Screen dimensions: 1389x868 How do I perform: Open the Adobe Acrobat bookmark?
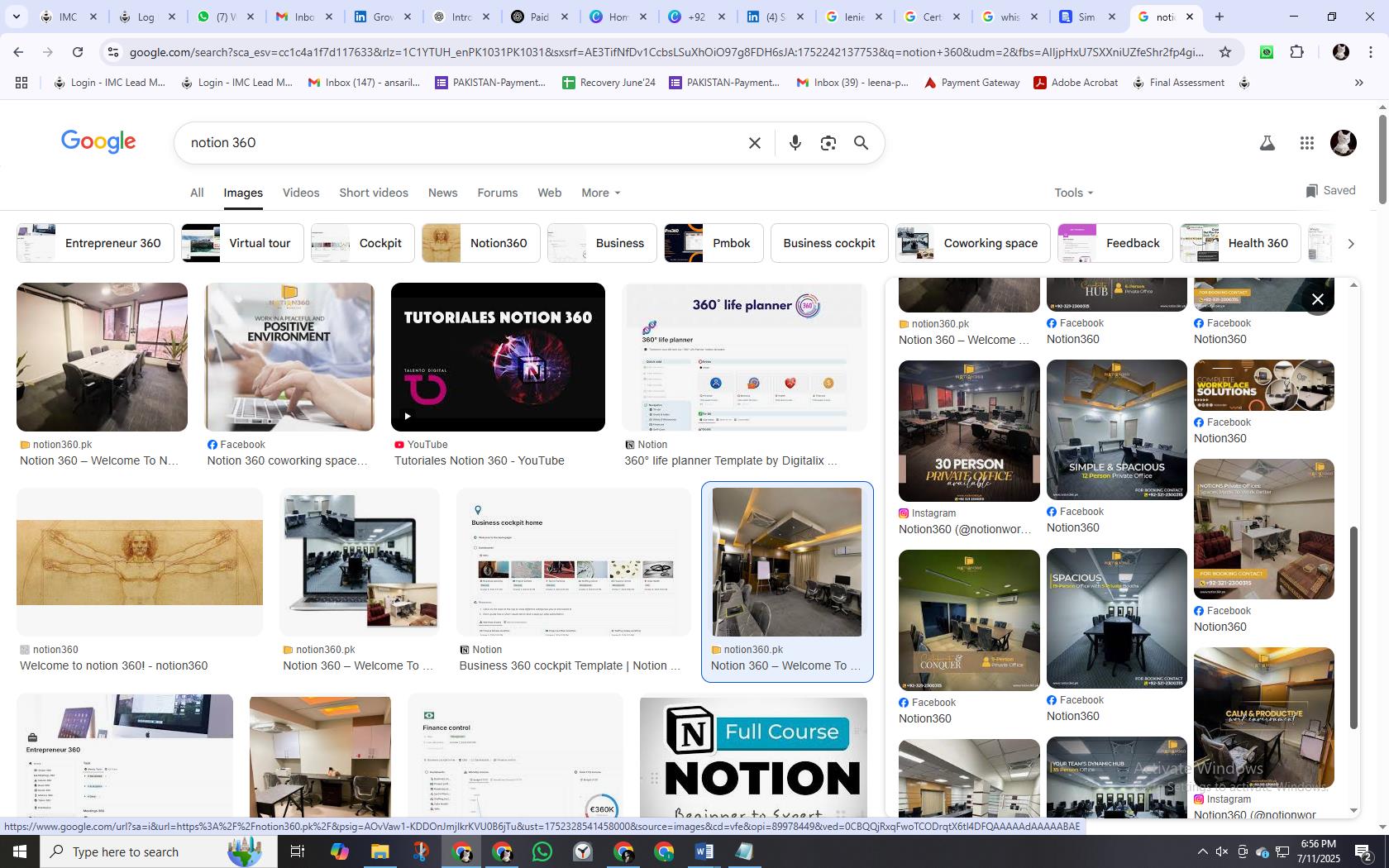pyautogui.click(x=1076, y=83)
